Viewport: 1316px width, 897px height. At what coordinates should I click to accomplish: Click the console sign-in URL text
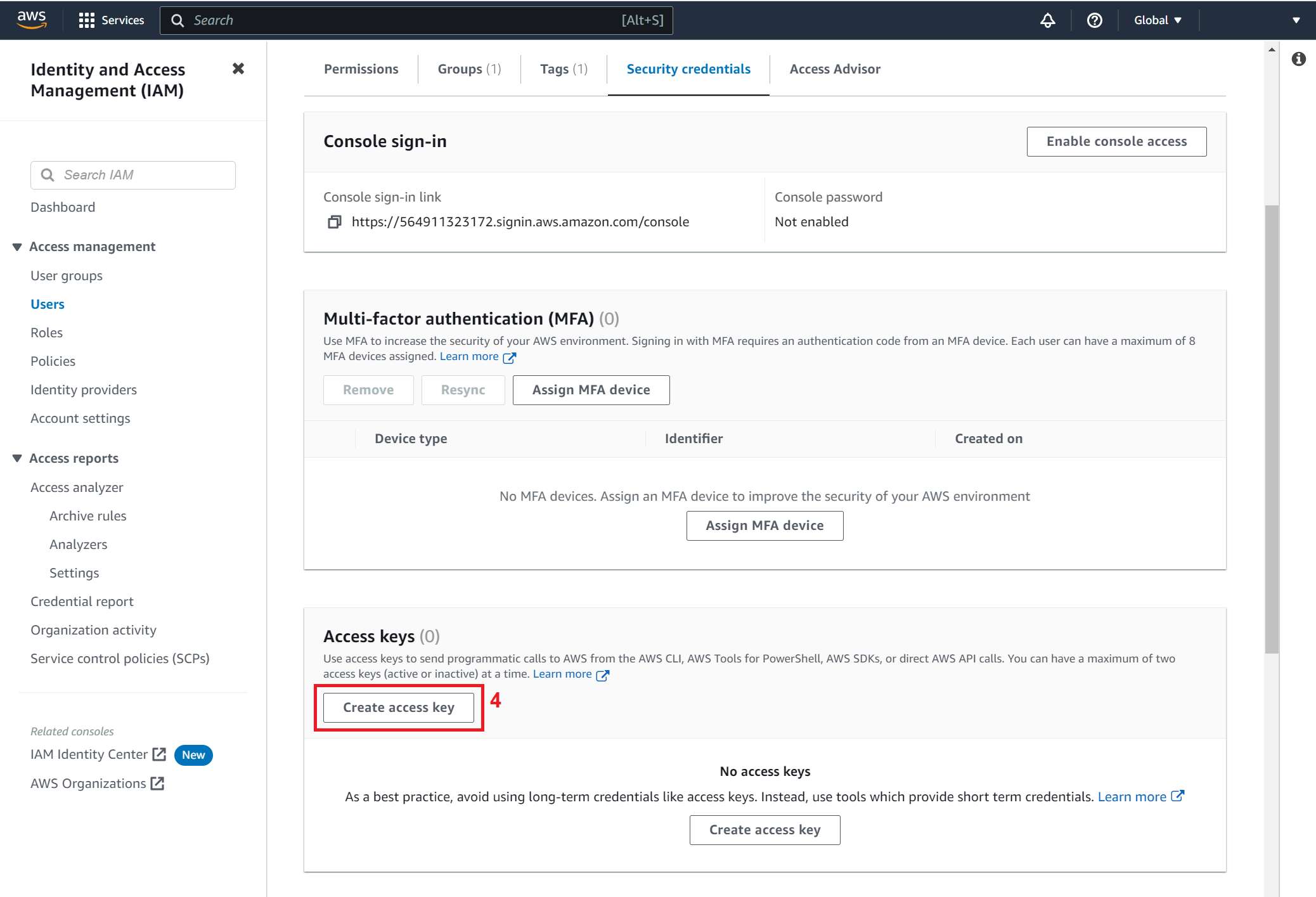[x=520, y=222]
